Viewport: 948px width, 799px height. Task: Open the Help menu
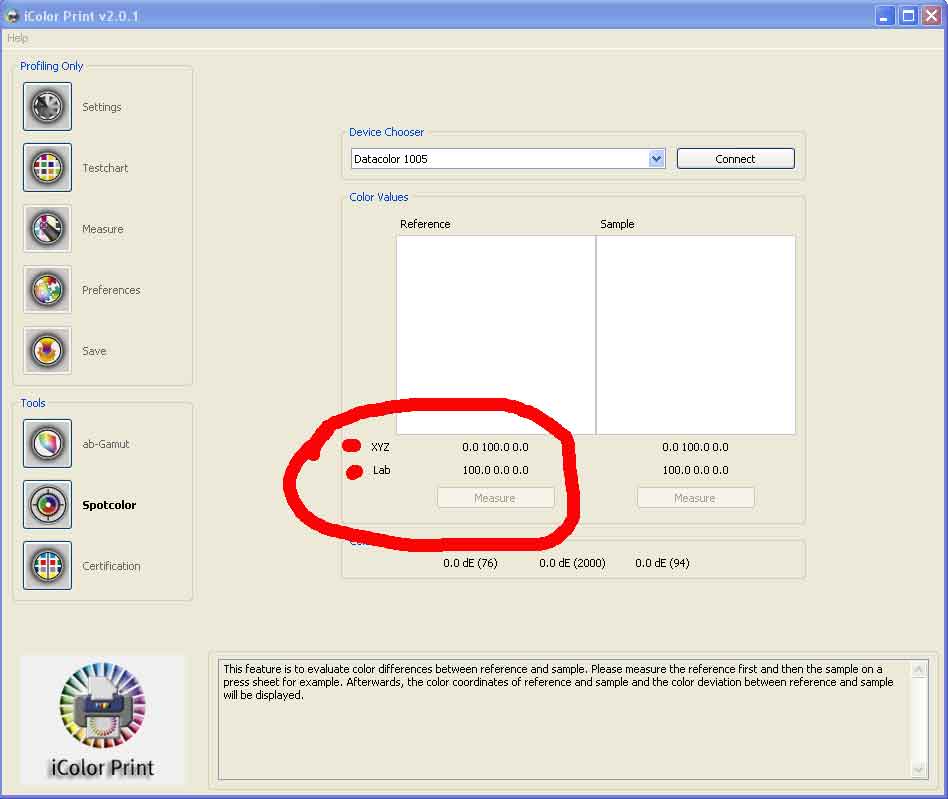[18, 38]
